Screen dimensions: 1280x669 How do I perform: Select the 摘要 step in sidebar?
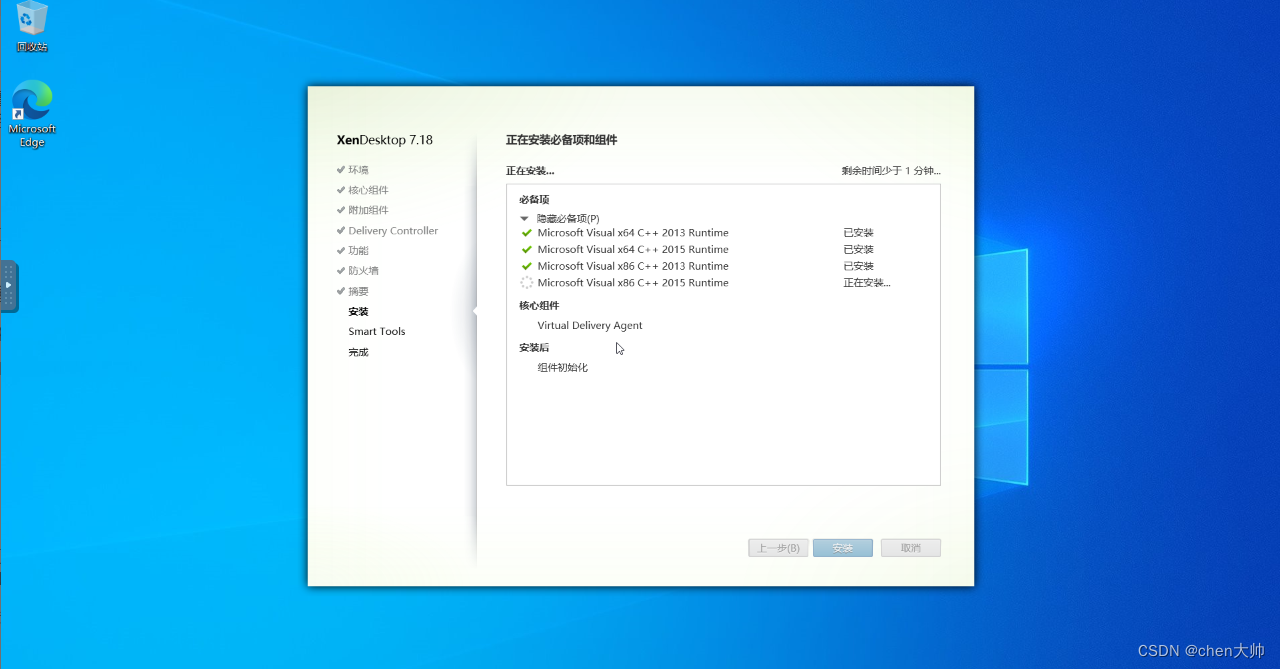click(x=358, y=292)
